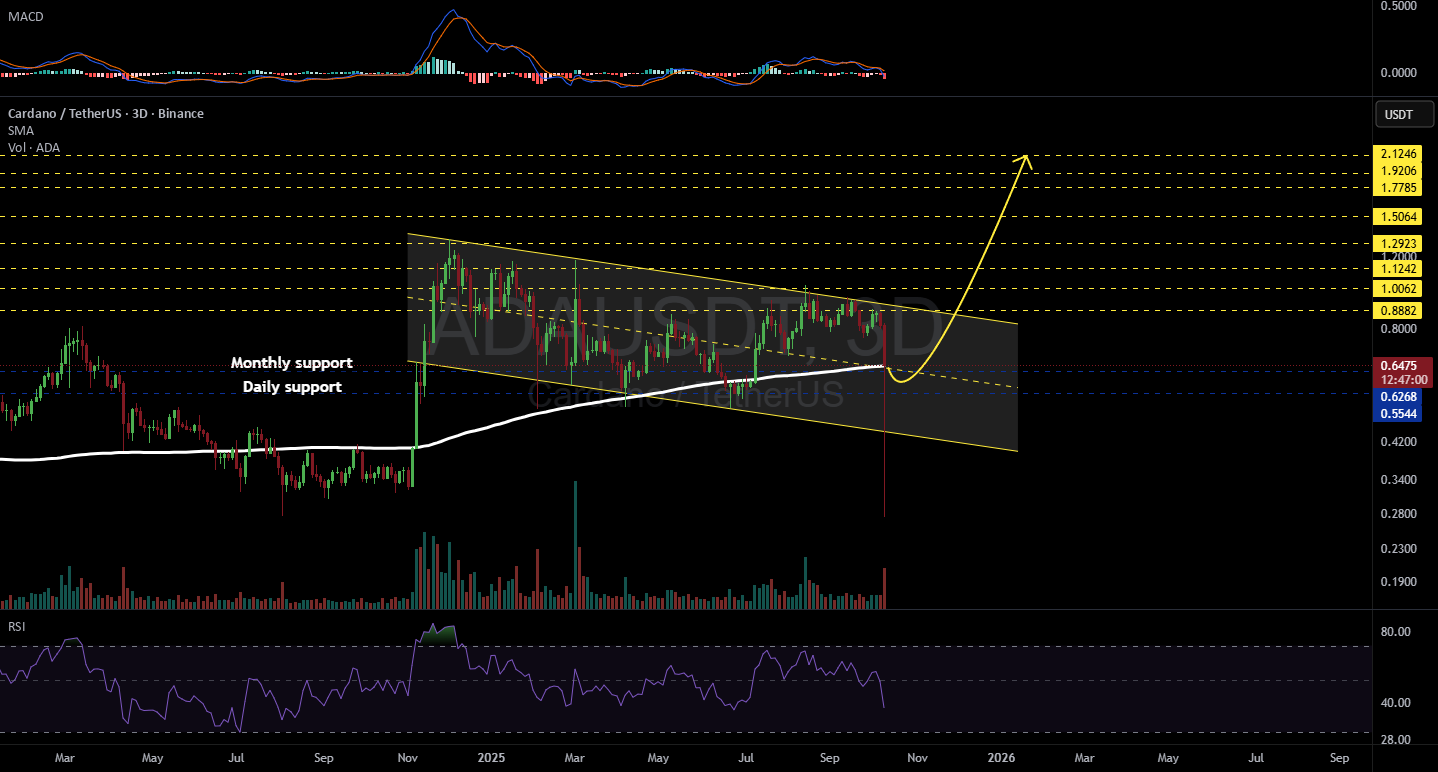Click the 2025 label on time axis

pos(490,758)
